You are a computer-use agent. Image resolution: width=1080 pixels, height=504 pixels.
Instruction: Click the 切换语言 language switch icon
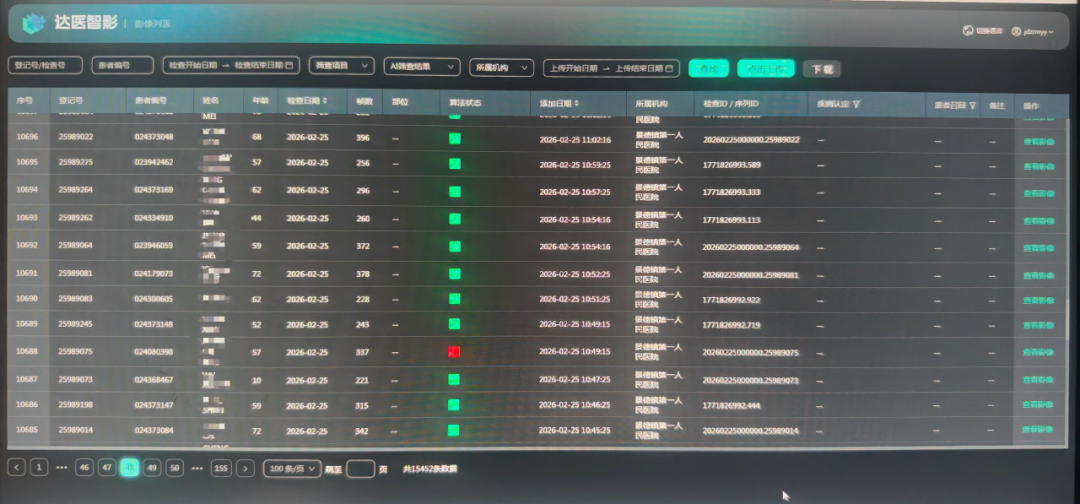968,31
